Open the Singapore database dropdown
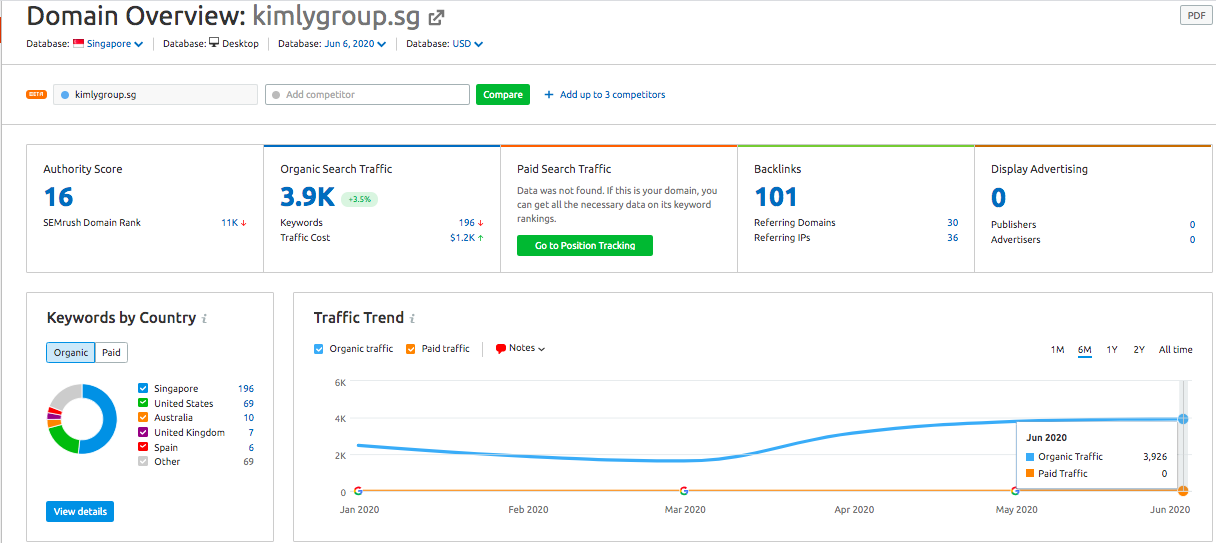This screenshot has width=1216, height=543. (x=114, y=44)
